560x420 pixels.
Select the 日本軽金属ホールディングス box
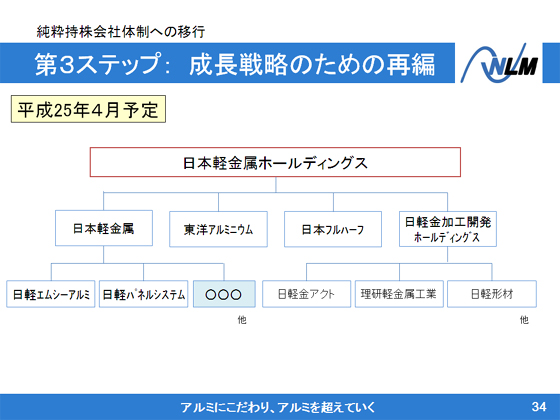tap(275, 162)
